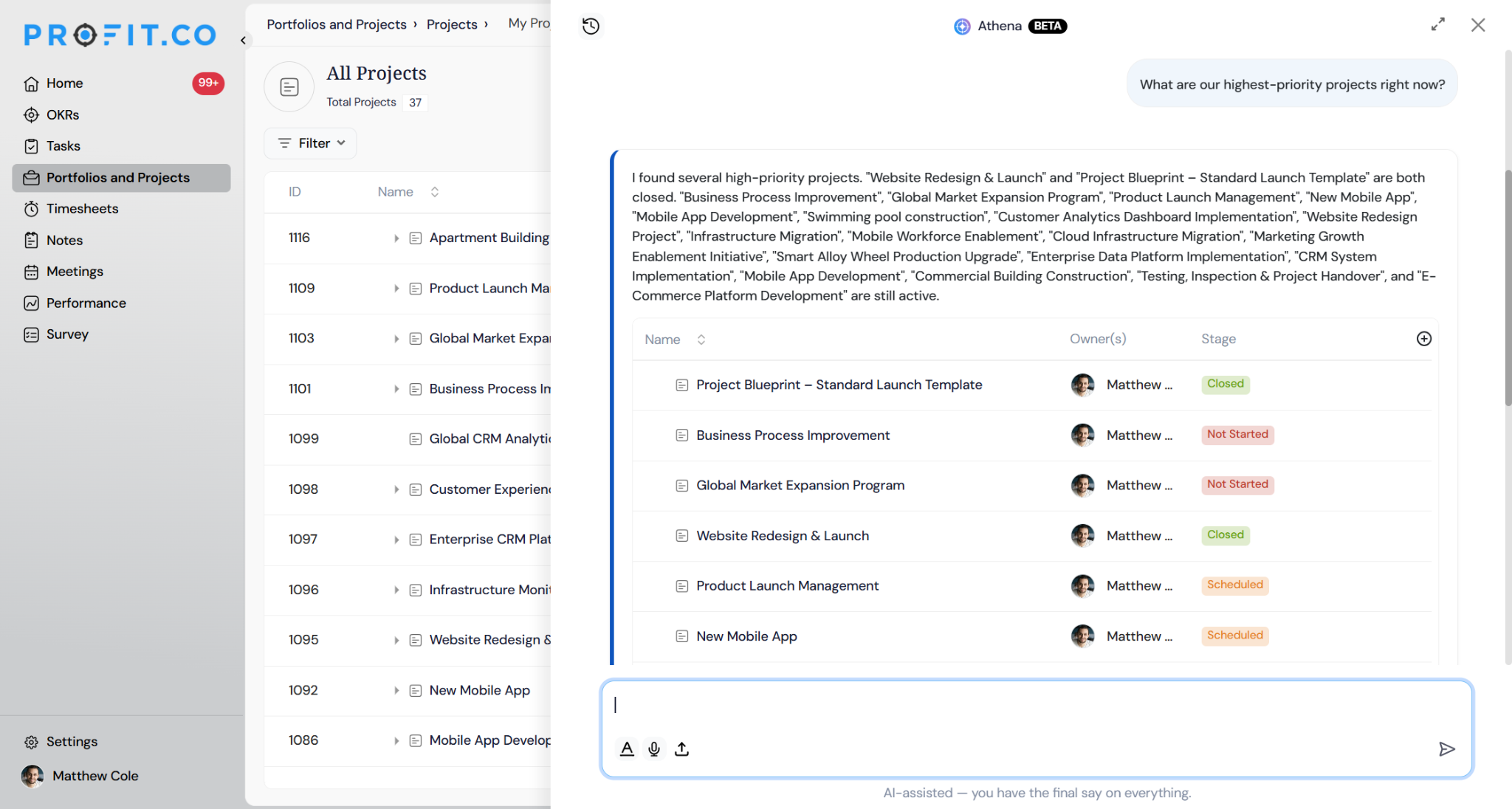Click Closed badge for Website Redesign & Launch
The height and width of the screenshot is (809, 1512).
coord(1225,534)
